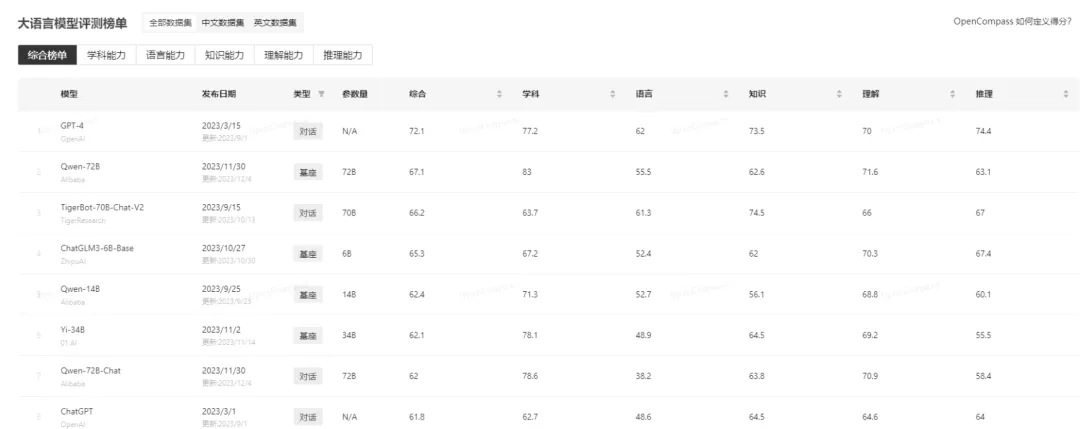Viewport: 1080px width, 429px height.
Task: Click the 基座 tag in Qwen-14B row
Action: coord(308,295)
